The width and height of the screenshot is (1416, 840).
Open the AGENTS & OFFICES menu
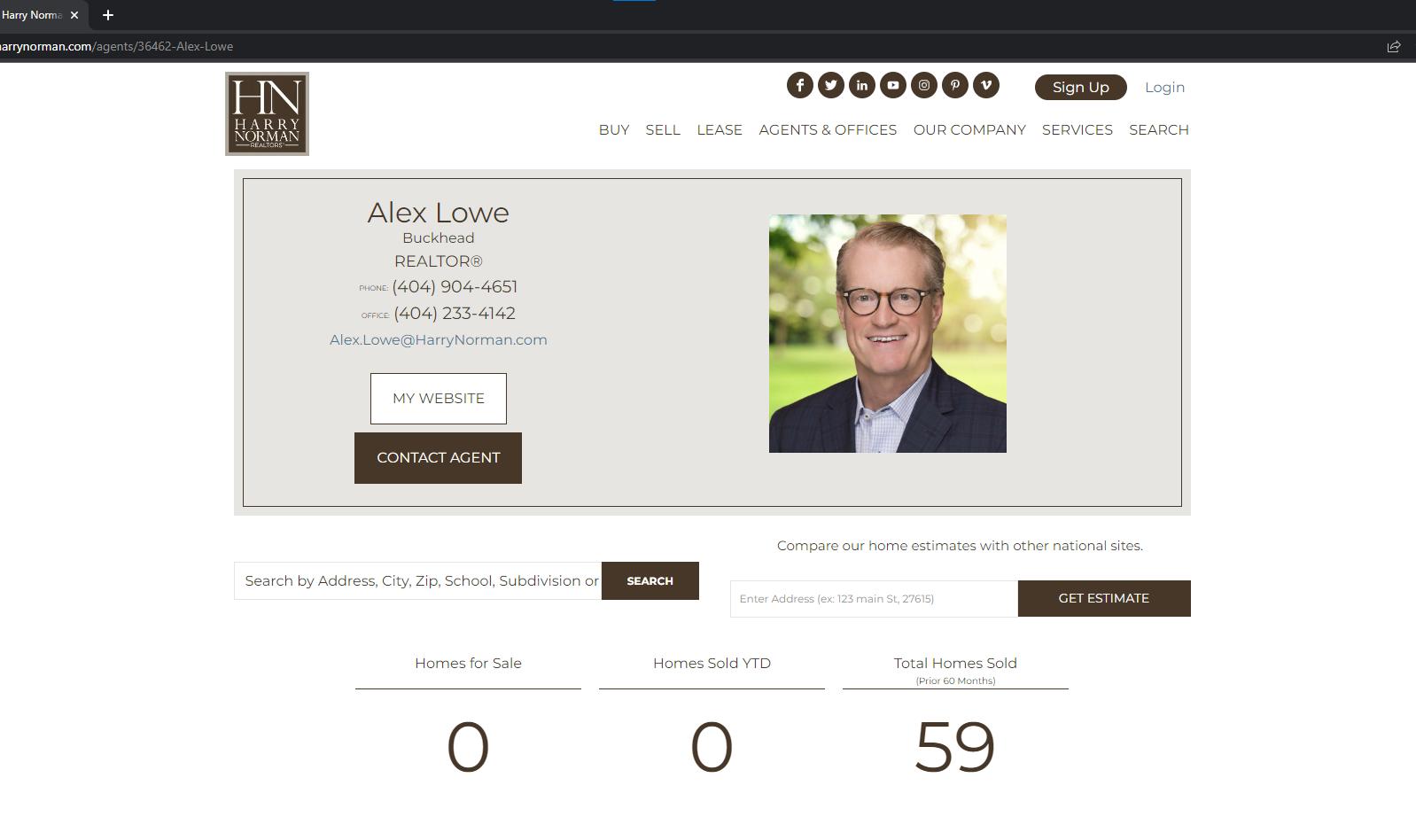[x=828, y=129]
